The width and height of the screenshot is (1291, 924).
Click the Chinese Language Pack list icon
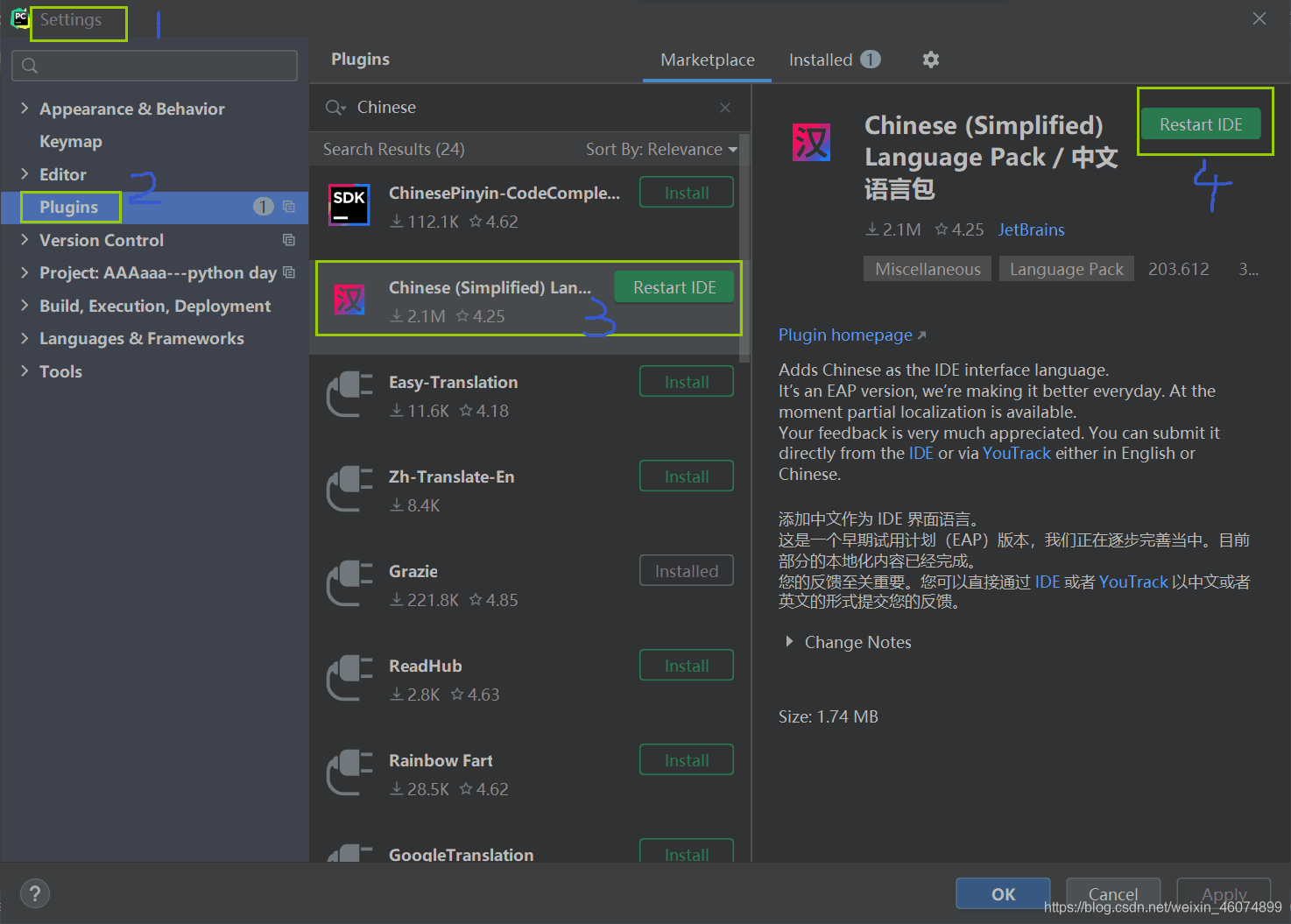pos(349,300)
